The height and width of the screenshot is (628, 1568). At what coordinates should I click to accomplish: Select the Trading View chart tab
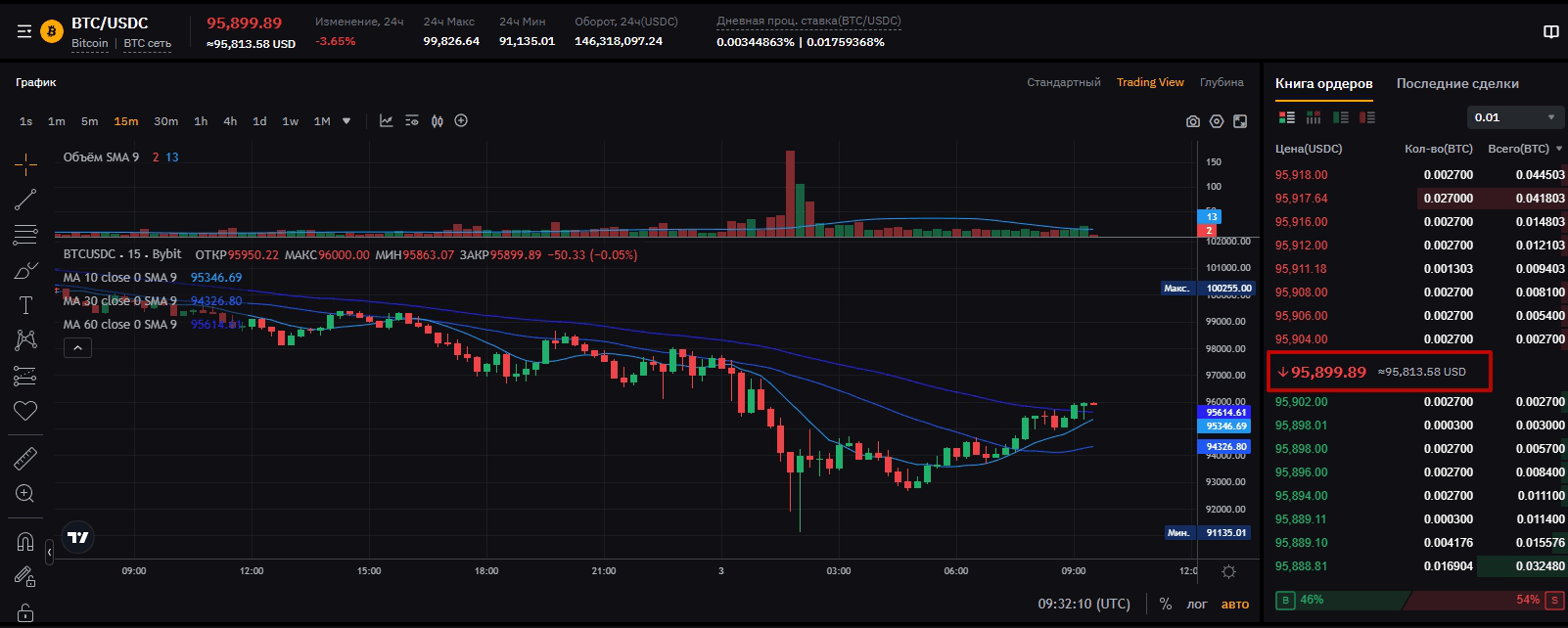pyautogui.click(x=1150, y=82)
